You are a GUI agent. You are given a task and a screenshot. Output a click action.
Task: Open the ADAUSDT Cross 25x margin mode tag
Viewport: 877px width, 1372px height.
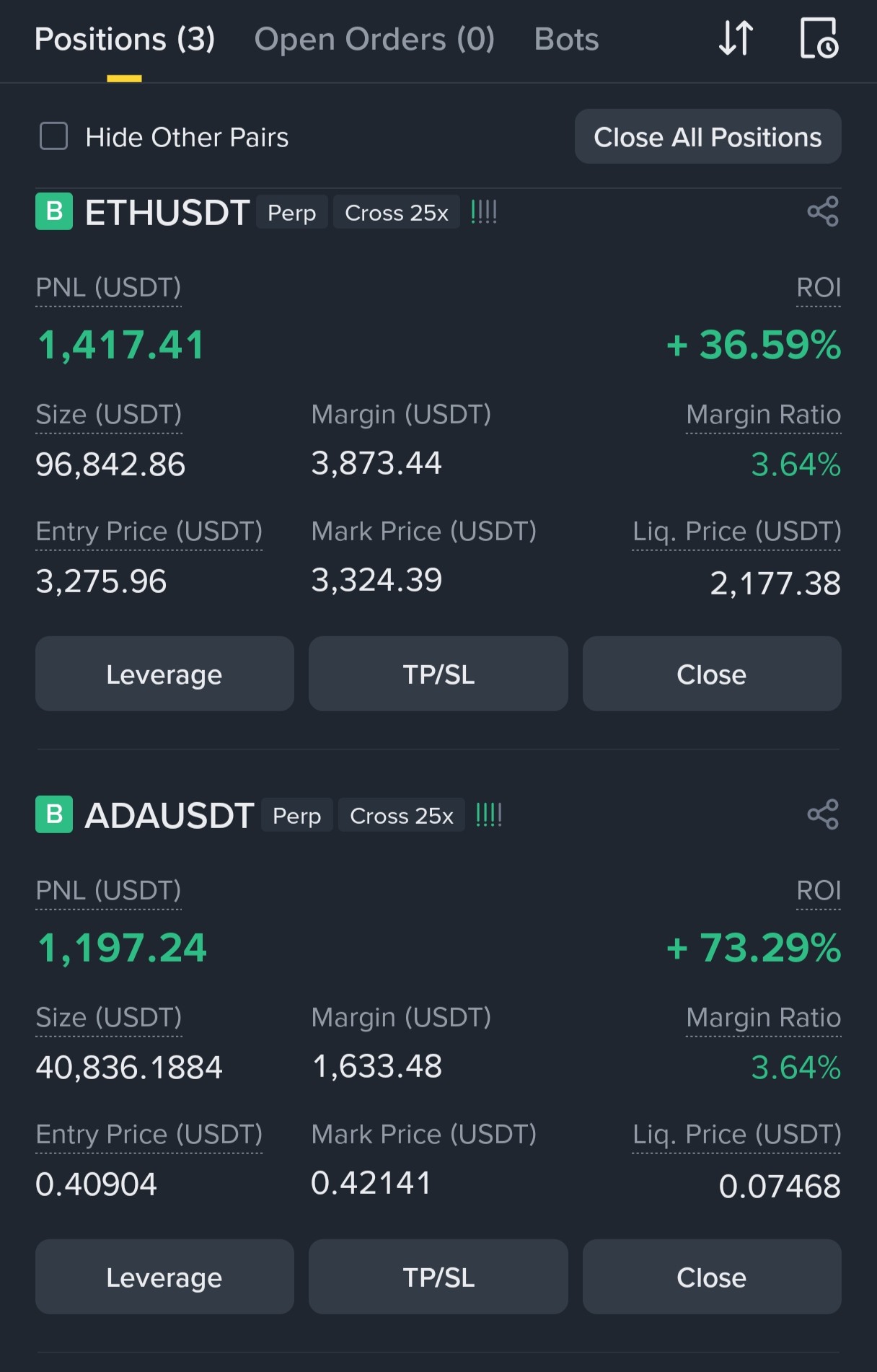coord(402,815)
